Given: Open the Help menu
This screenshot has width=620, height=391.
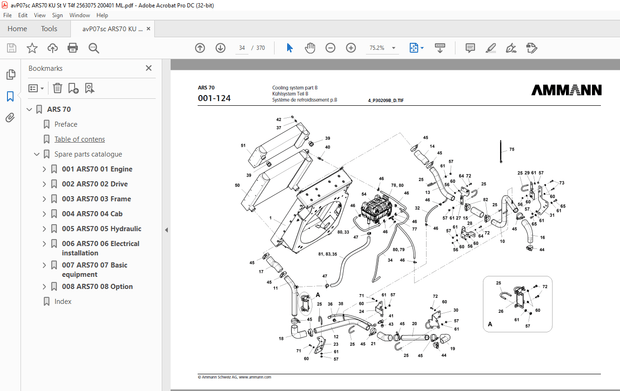Looking at the screenshot, I should tap(102, 15).
